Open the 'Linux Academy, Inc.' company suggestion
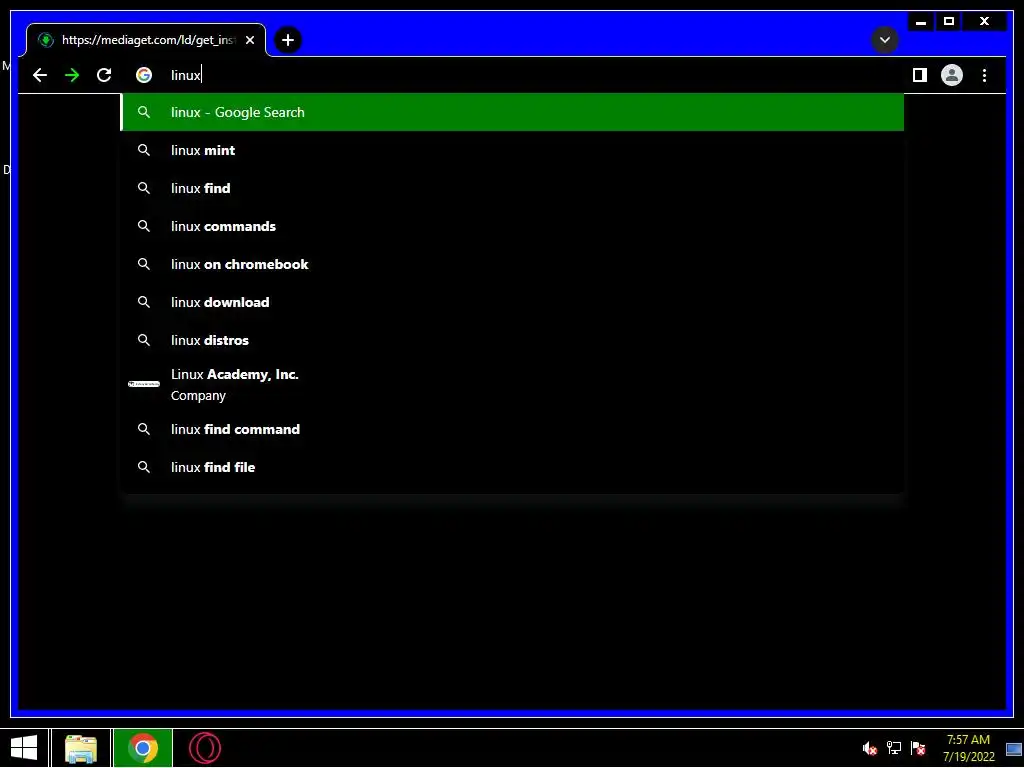This screenshot has height=768, width=1024. (513, 385)
